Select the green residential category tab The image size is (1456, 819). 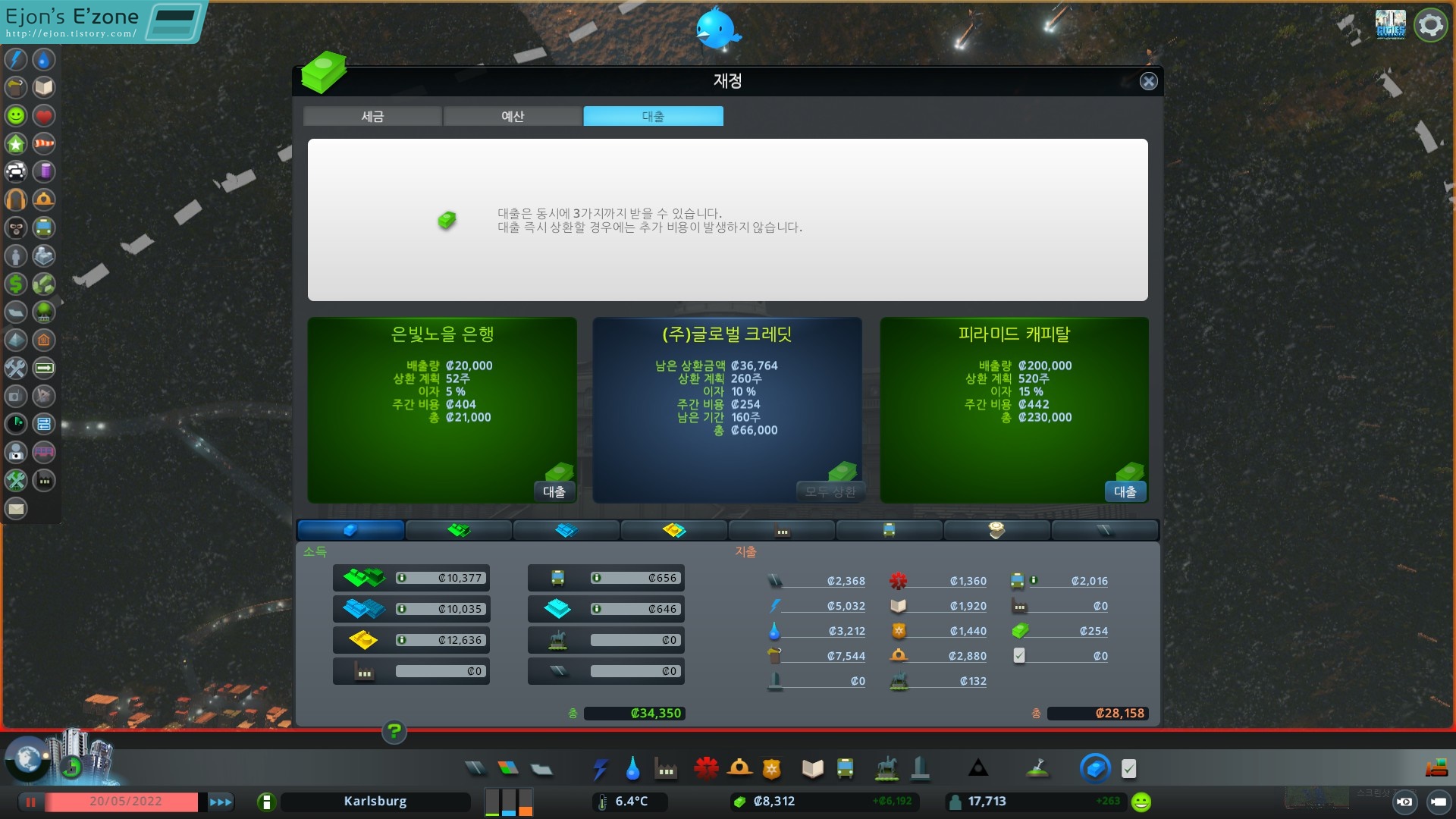coord(459,530)
